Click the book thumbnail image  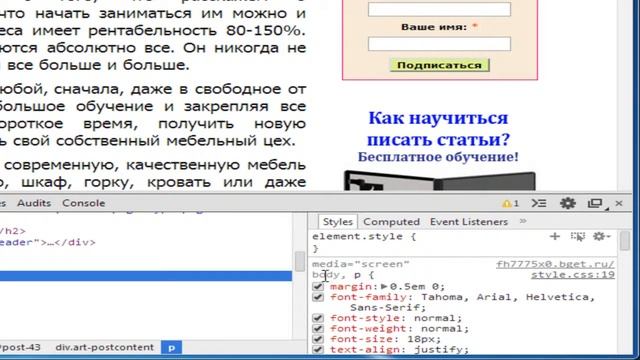point(440,181)
